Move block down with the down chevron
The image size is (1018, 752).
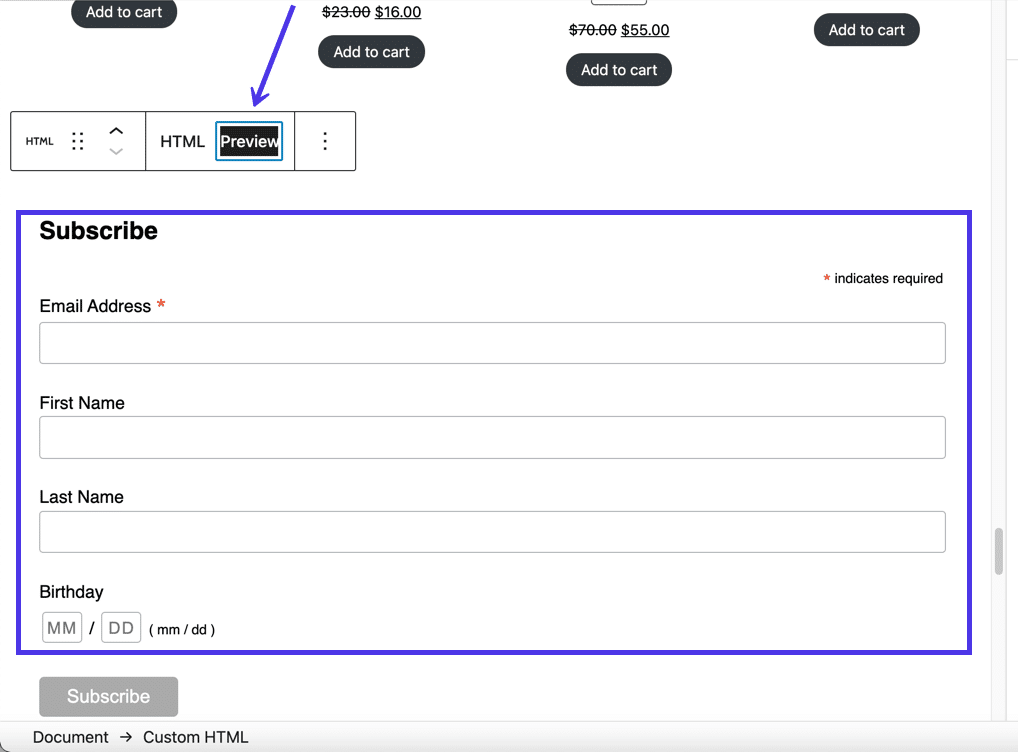[116, 152]
